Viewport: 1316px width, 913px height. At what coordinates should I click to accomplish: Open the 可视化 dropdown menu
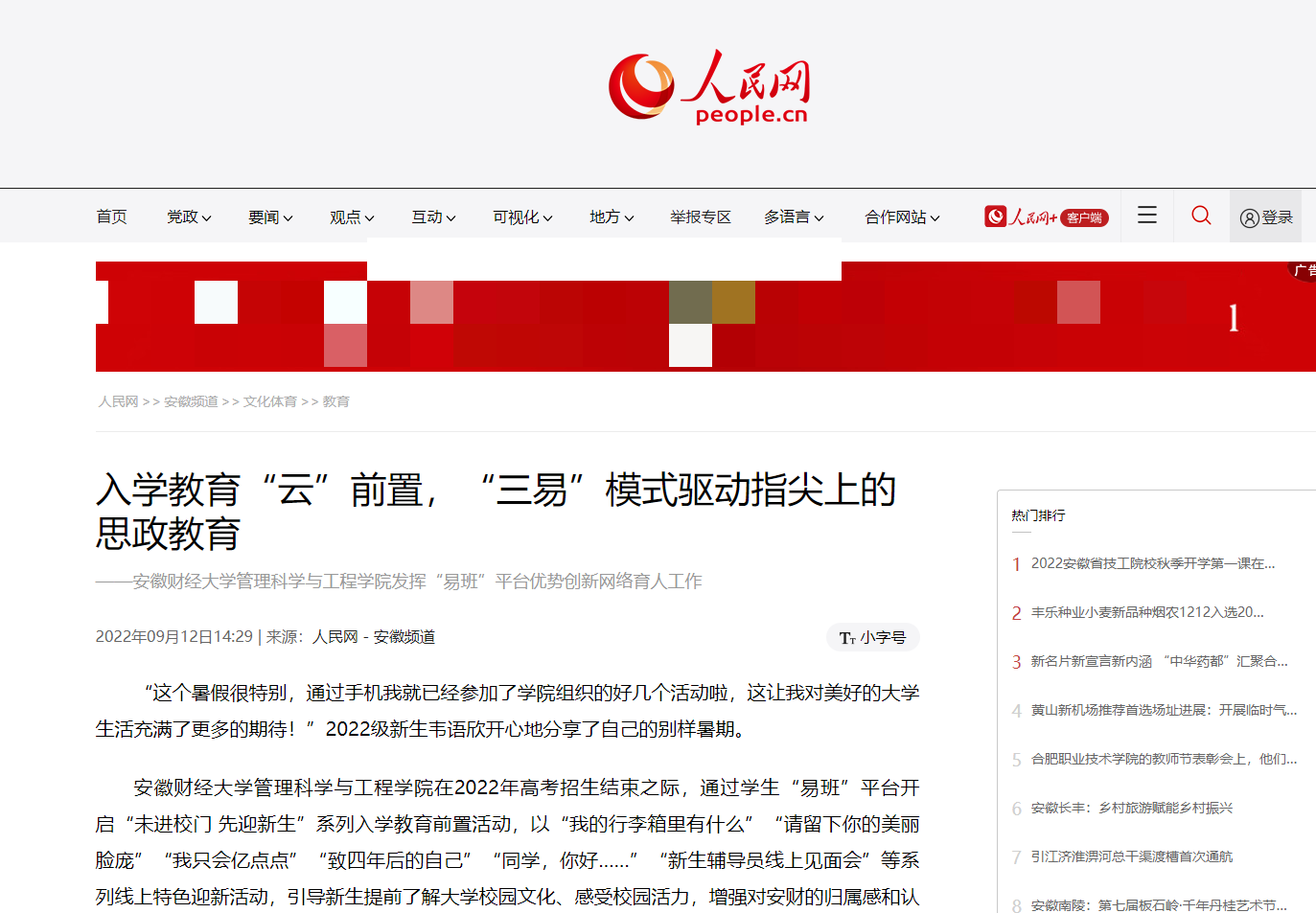pos(521,217)
